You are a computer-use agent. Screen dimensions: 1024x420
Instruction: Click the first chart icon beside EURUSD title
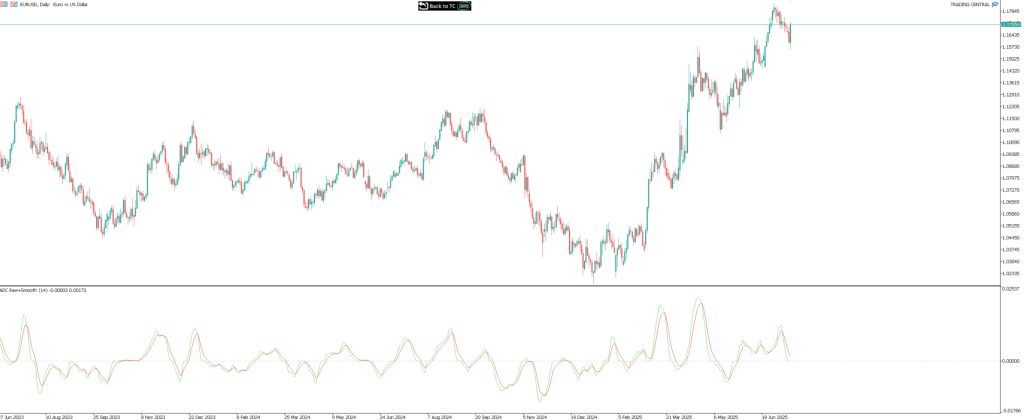click(x=2, y=4)
